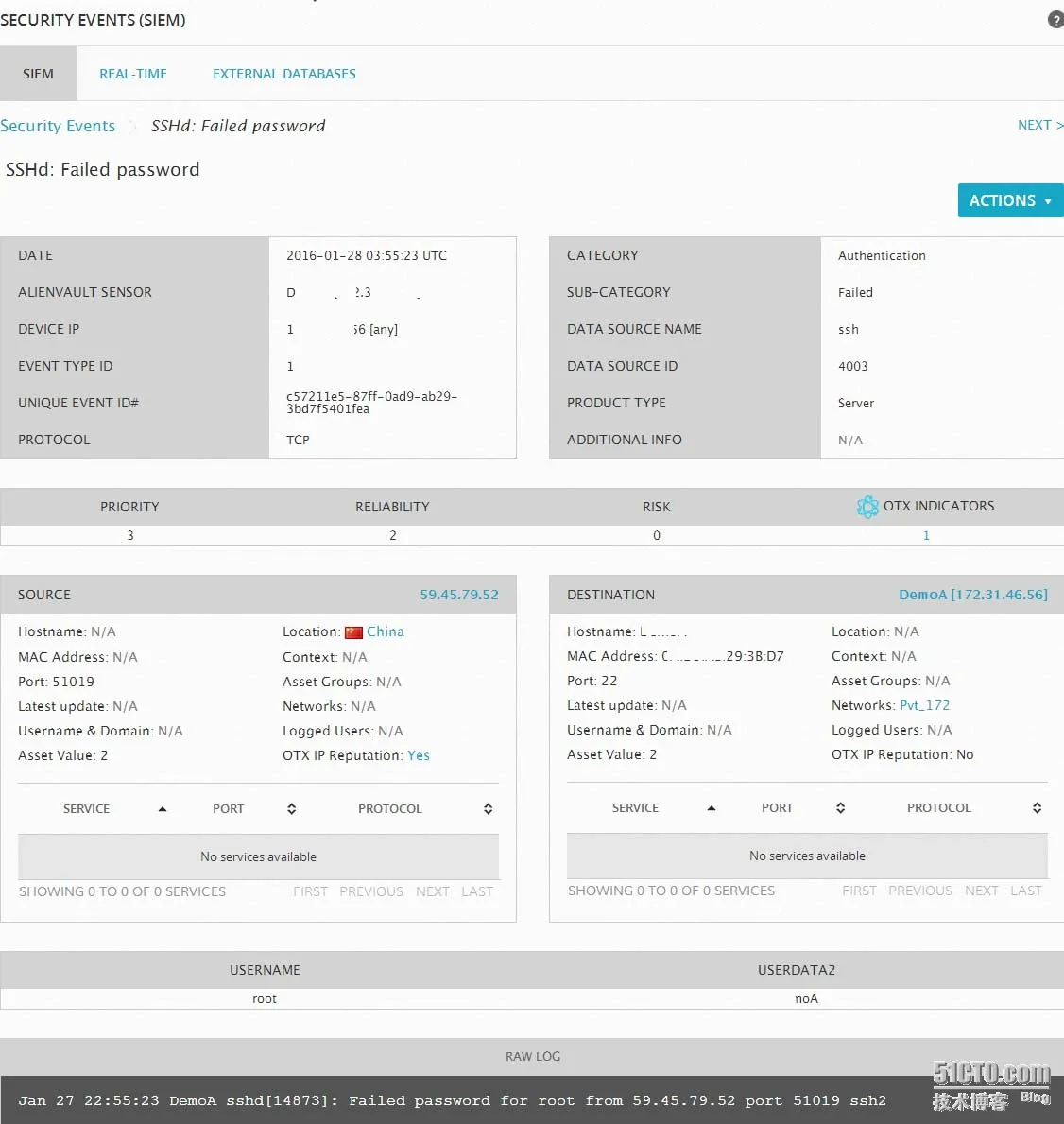Click the Source Port: 51019 text
This screenshot has width=1064, height=1124.
pyautogui.click(x=56, y=682)
